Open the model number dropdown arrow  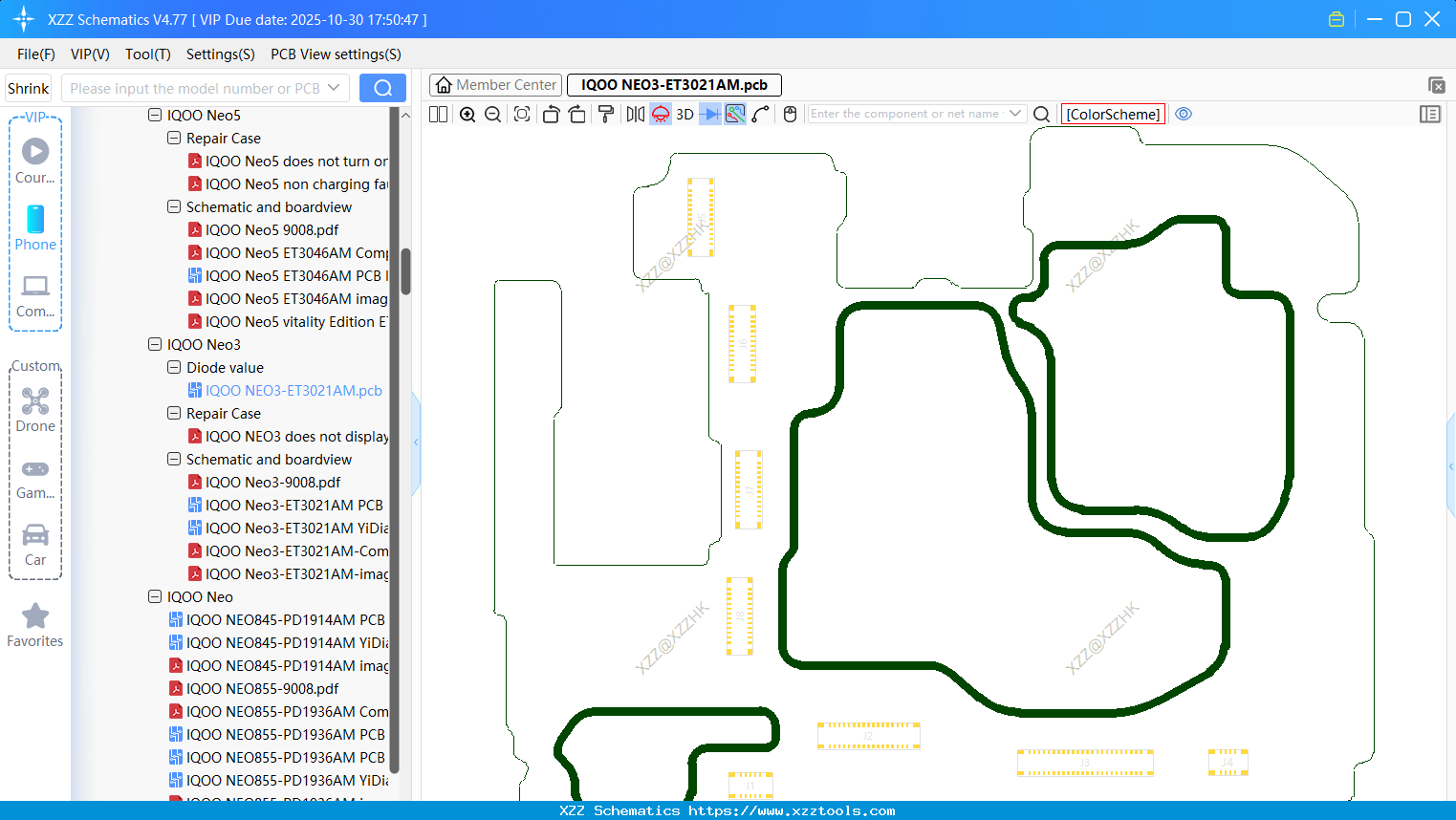click(335, 88)
